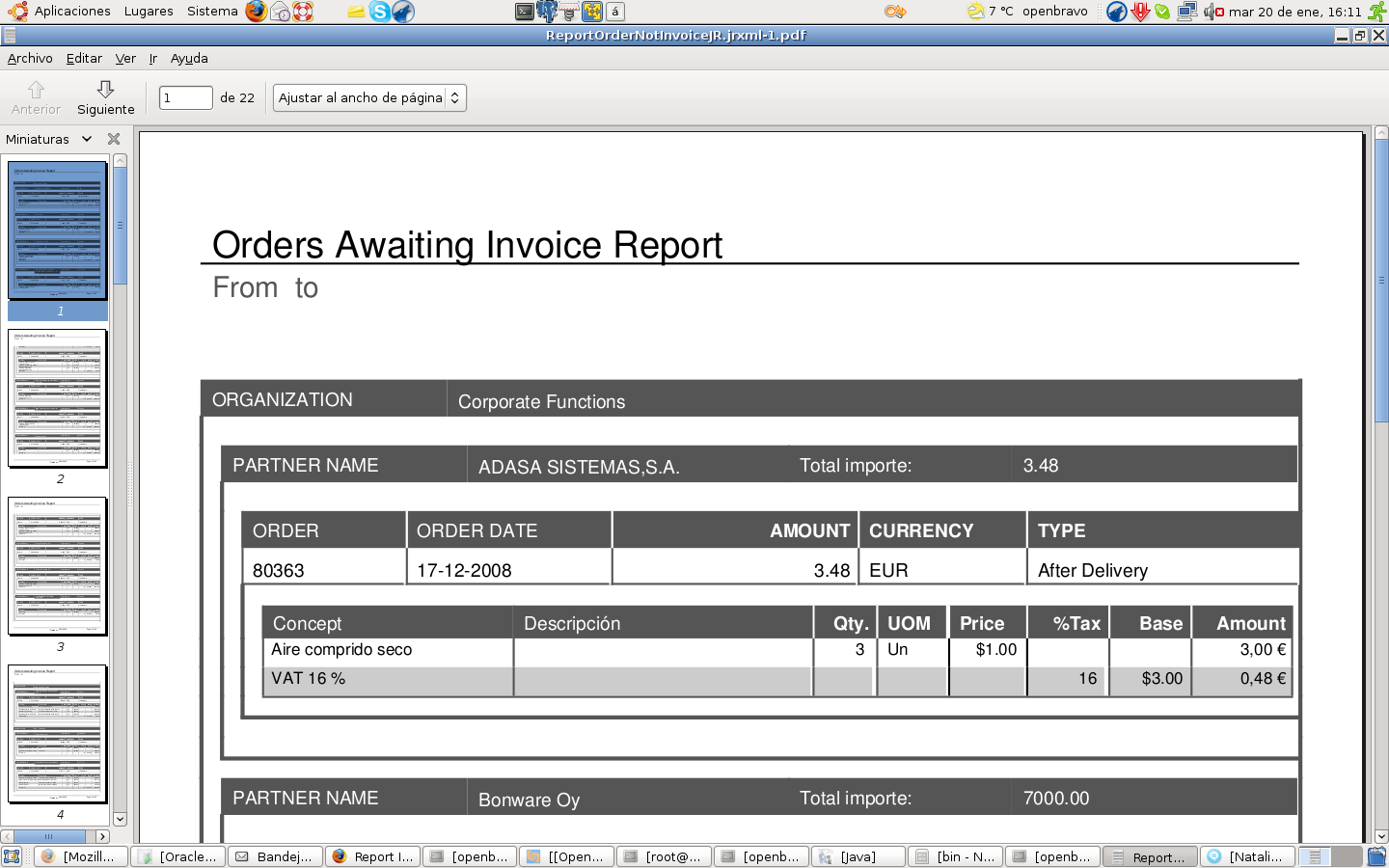Open the PostgreSQL elephant launcher icon

tap(547, 12)
